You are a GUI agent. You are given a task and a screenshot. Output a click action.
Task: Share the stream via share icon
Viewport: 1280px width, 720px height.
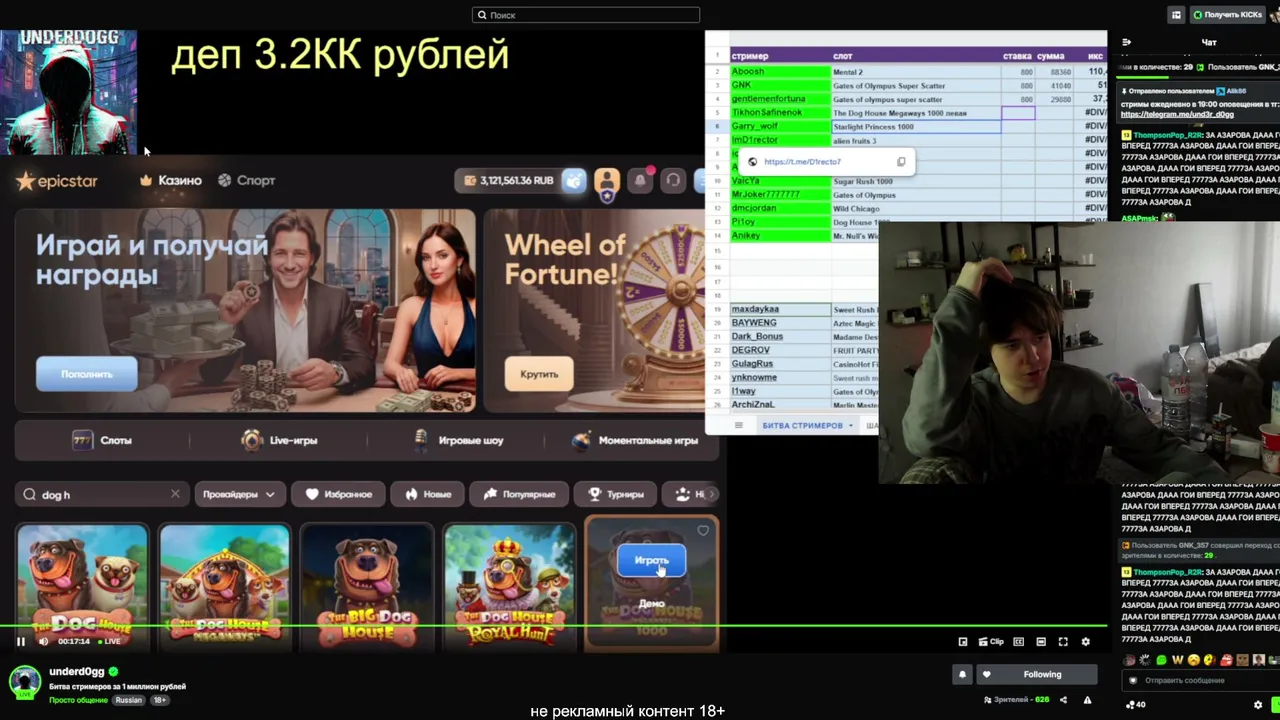pos(1063,700)
